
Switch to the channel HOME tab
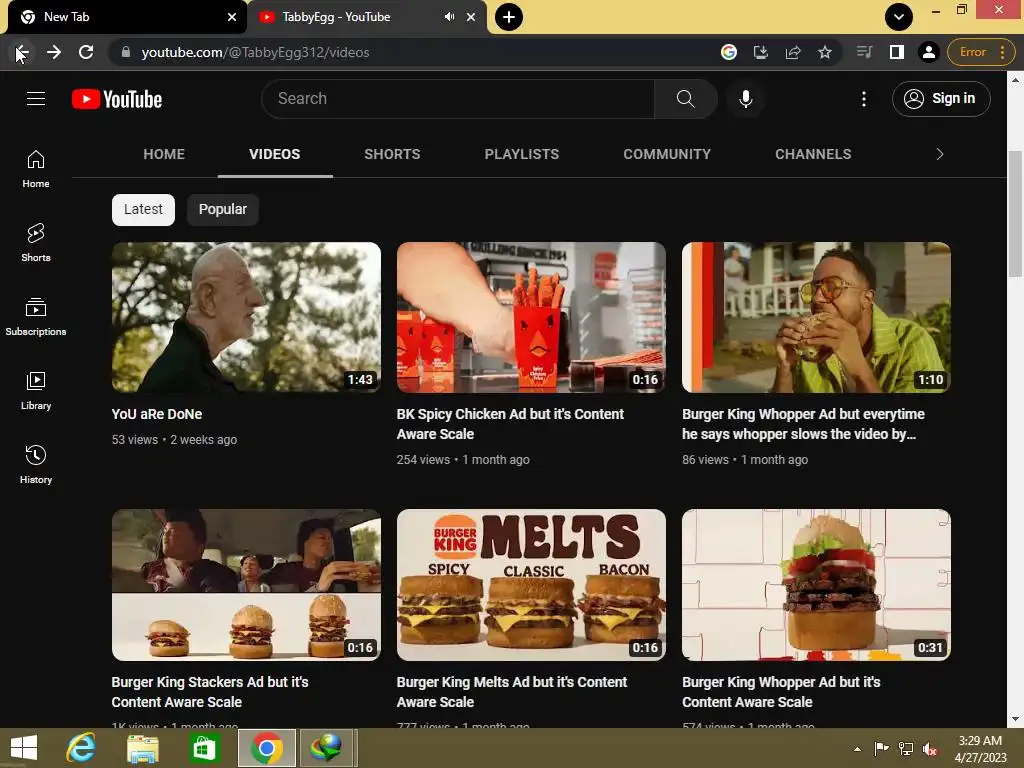coord(164,154)
